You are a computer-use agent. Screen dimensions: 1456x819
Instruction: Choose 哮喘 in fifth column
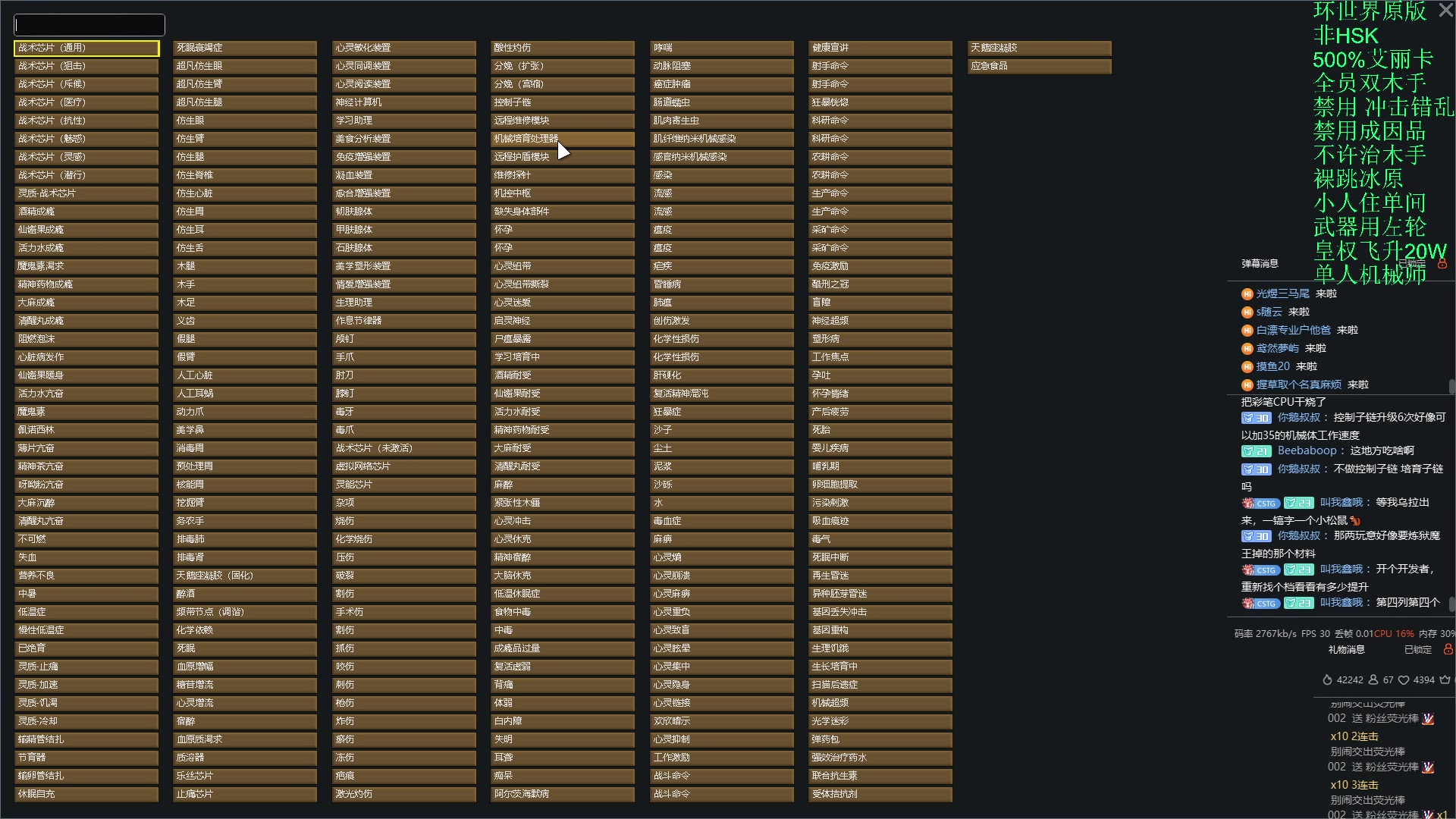[722, 48]
